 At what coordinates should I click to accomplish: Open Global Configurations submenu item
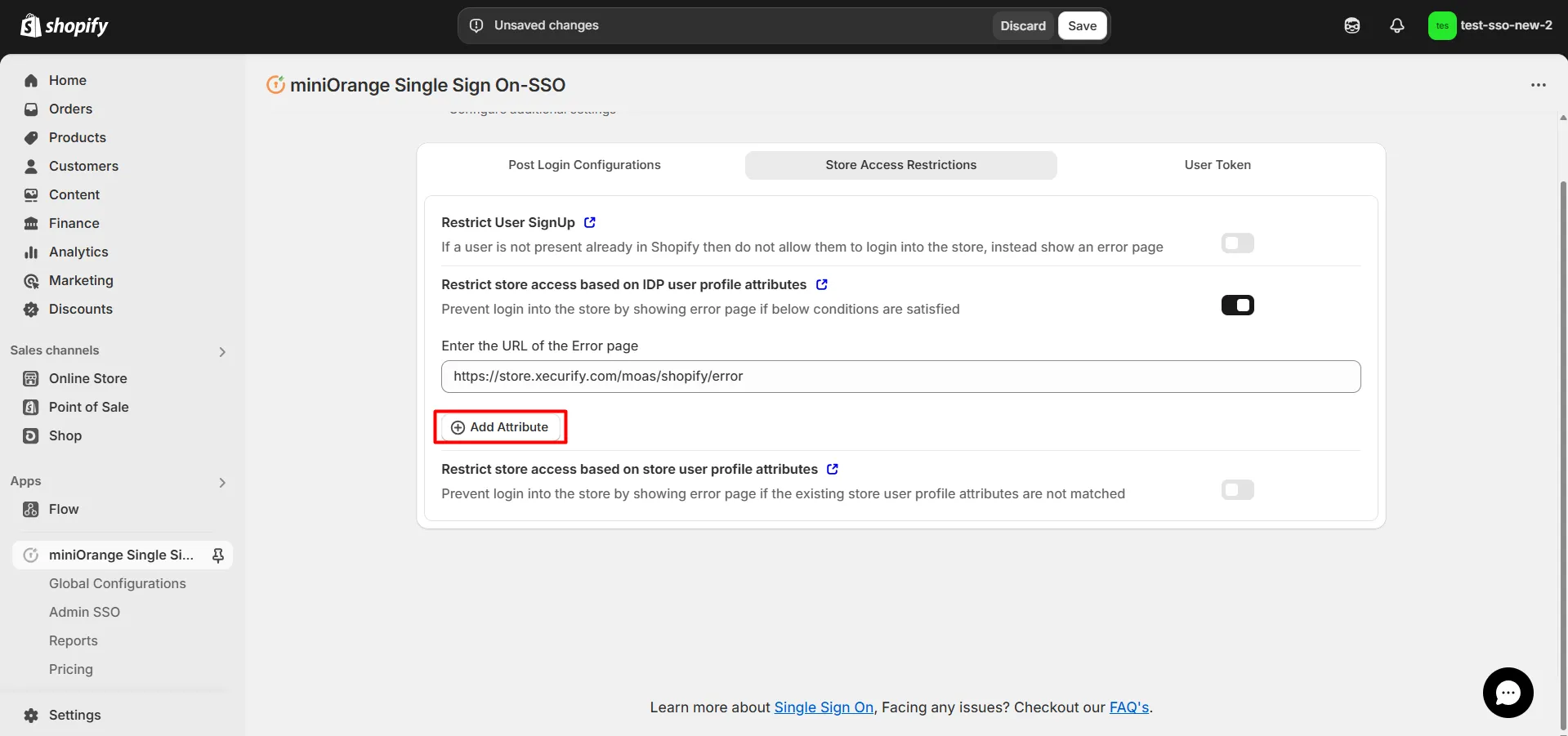(x=118, y=583)
